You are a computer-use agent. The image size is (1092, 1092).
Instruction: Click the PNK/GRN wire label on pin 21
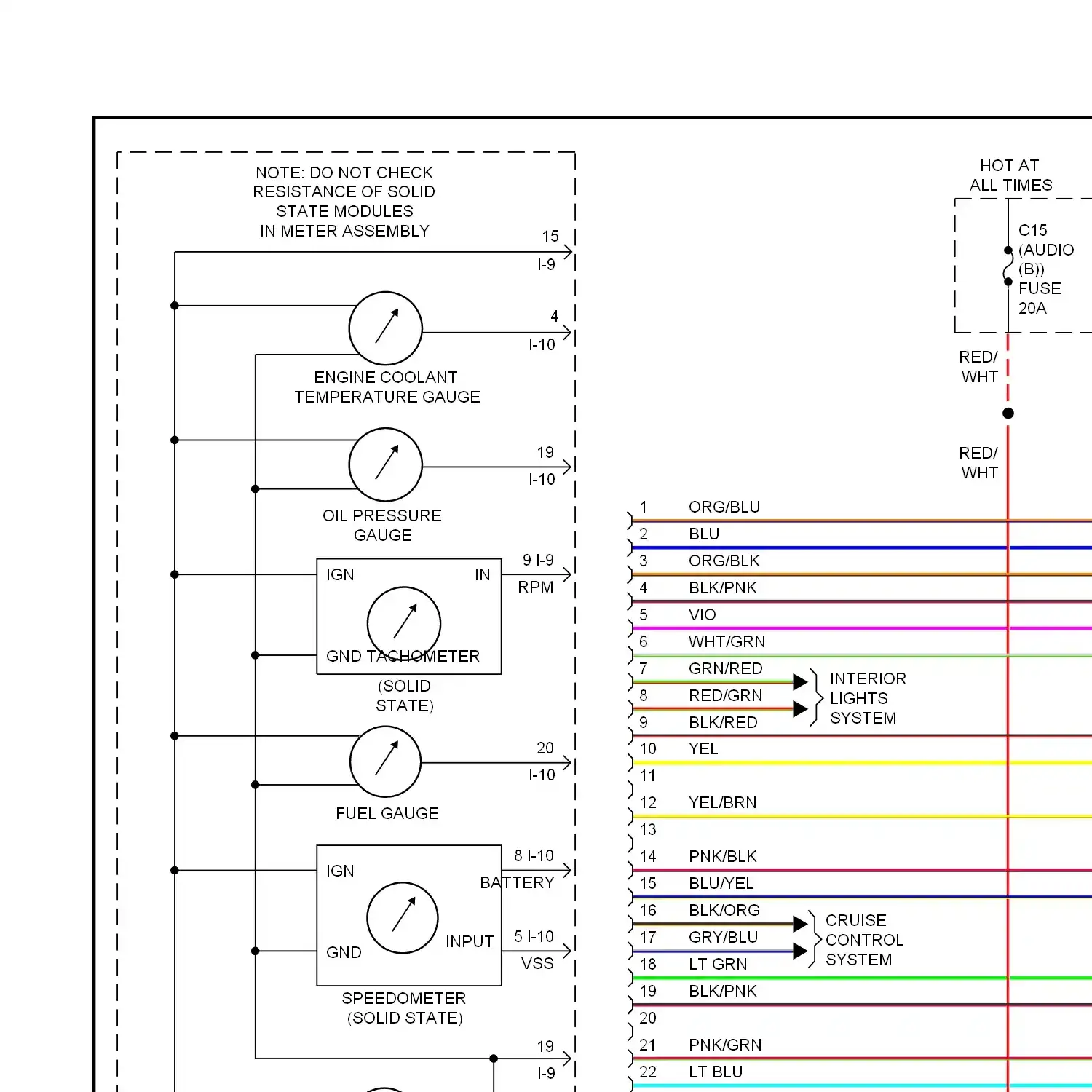pos(725,1045)
